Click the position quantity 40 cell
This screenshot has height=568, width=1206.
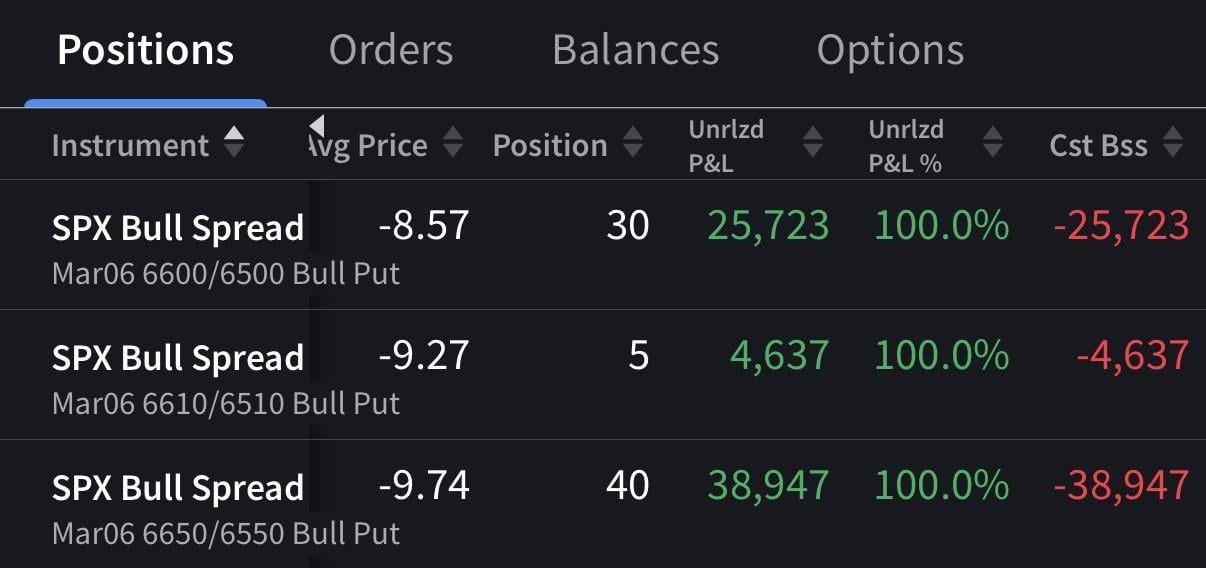click(627, 486)
